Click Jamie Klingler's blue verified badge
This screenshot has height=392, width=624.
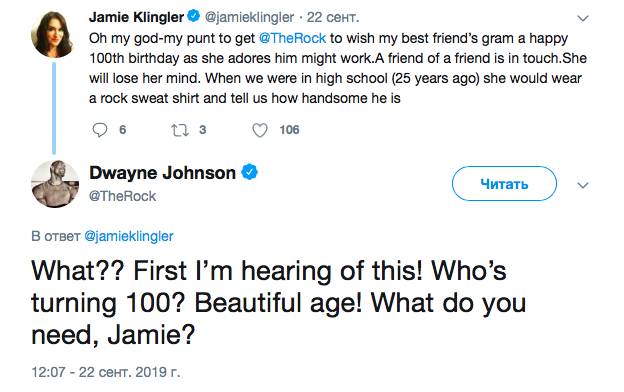click(x=193, y=16)
